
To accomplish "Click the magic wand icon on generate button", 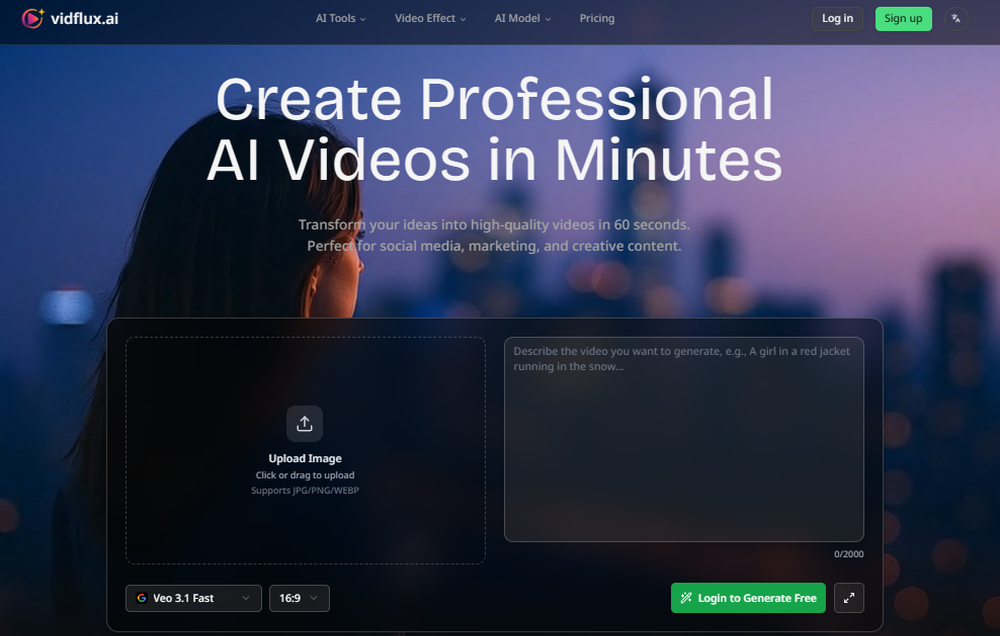I will 685,598.
